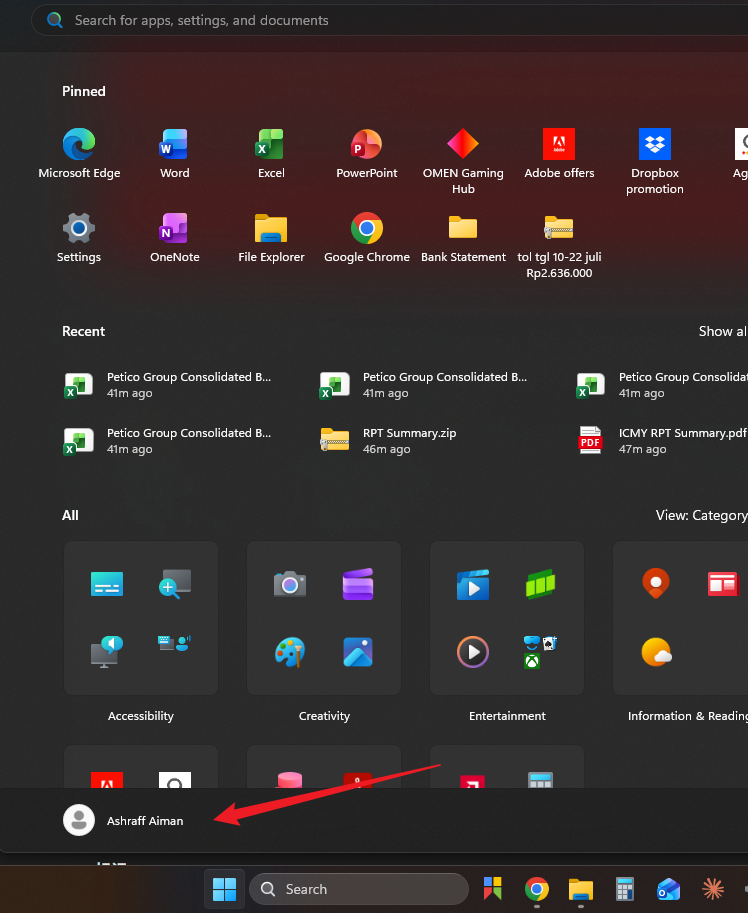Open Microsoft Edge from Pinned apps
Viewport: 748px width, 913px height.
pos(79,154)
